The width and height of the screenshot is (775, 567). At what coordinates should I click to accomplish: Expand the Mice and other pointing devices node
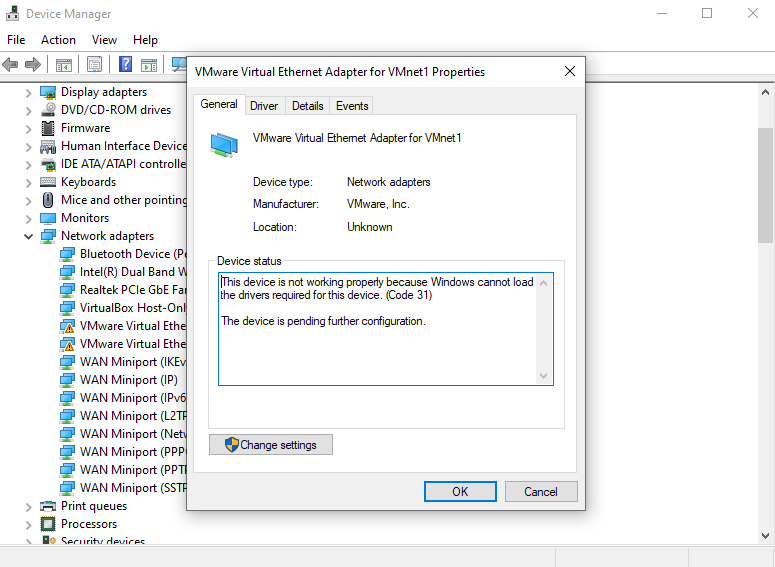coord(29,201)
